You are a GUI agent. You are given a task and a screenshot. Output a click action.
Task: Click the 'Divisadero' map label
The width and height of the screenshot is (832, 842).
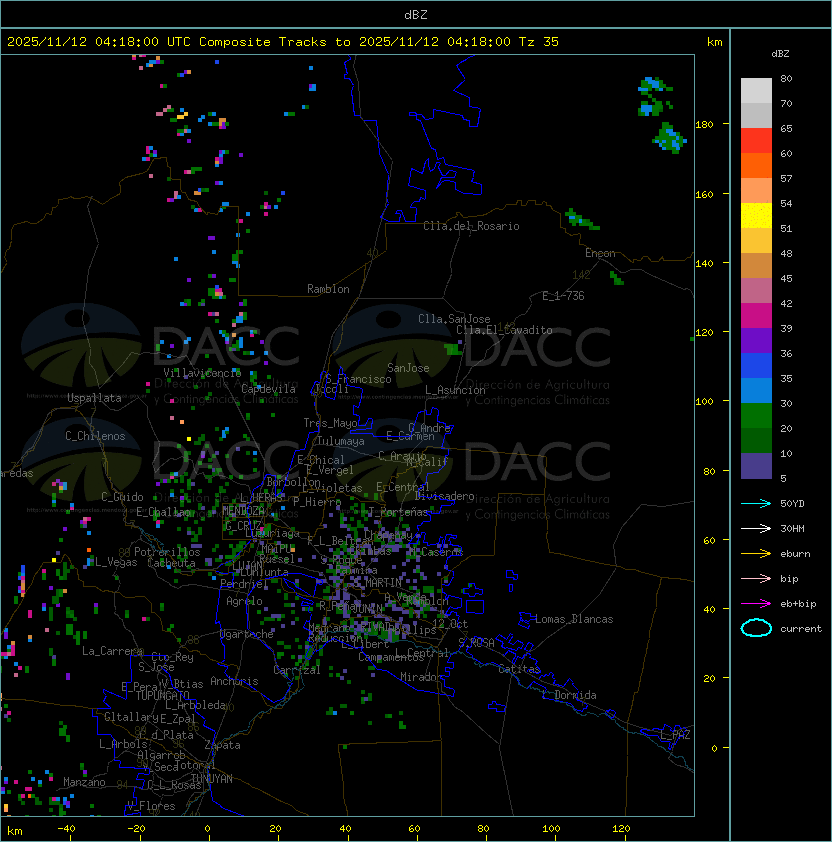[444, 496]
